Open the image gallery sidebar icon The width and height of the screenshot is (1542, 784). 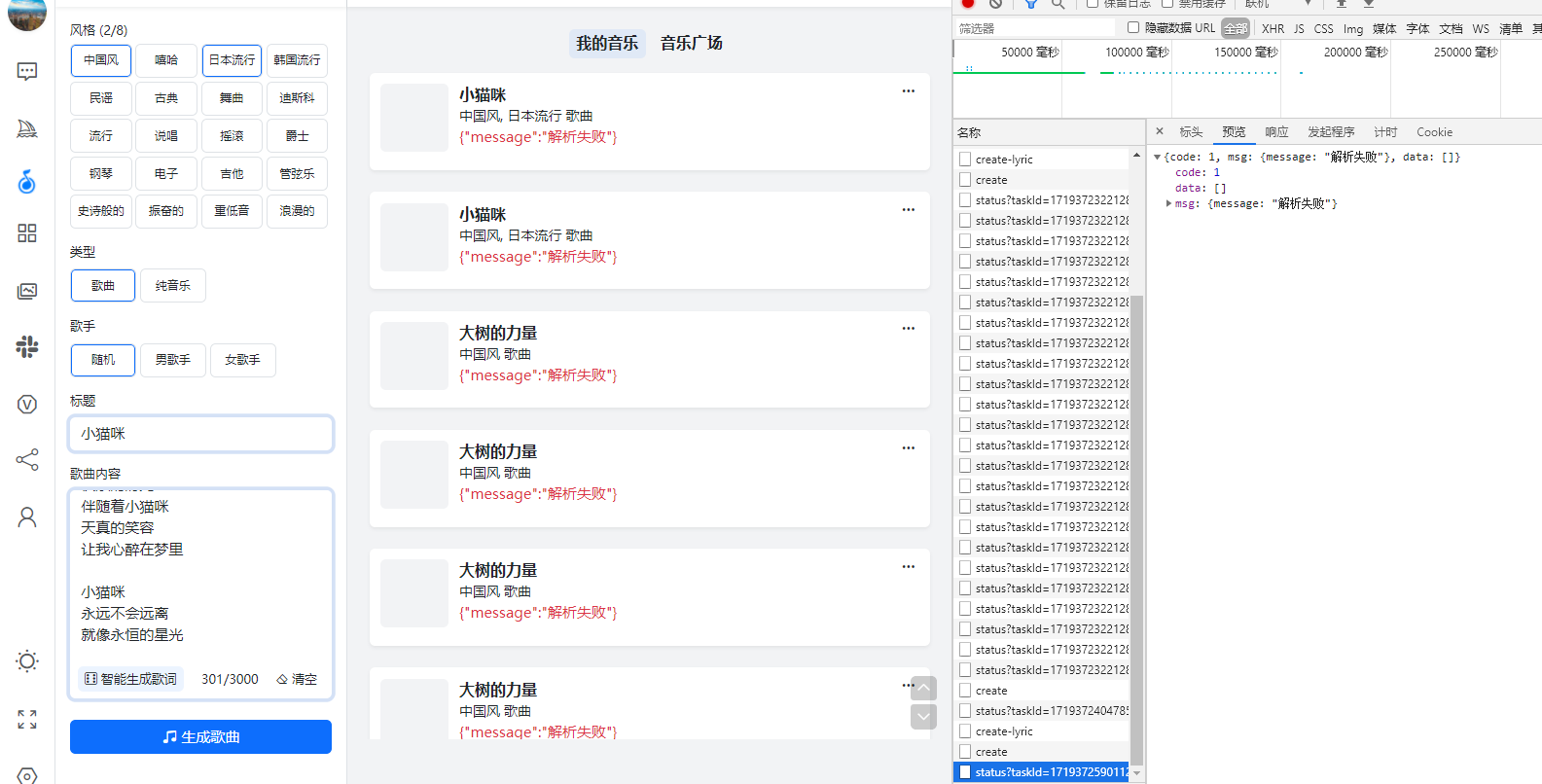(x=27, y=291)
